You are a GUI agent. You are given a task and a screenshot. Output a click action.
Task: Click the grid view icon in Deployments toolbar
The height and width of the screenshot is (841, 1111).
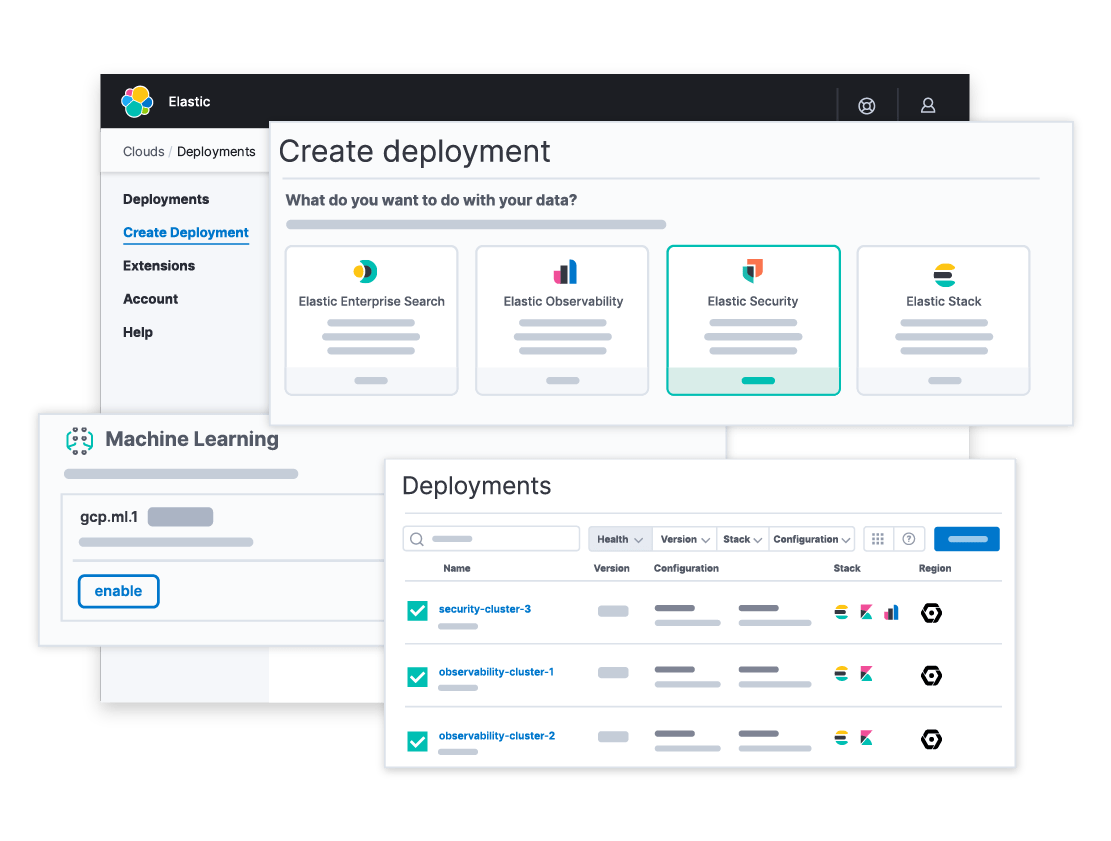click(878, 539)
